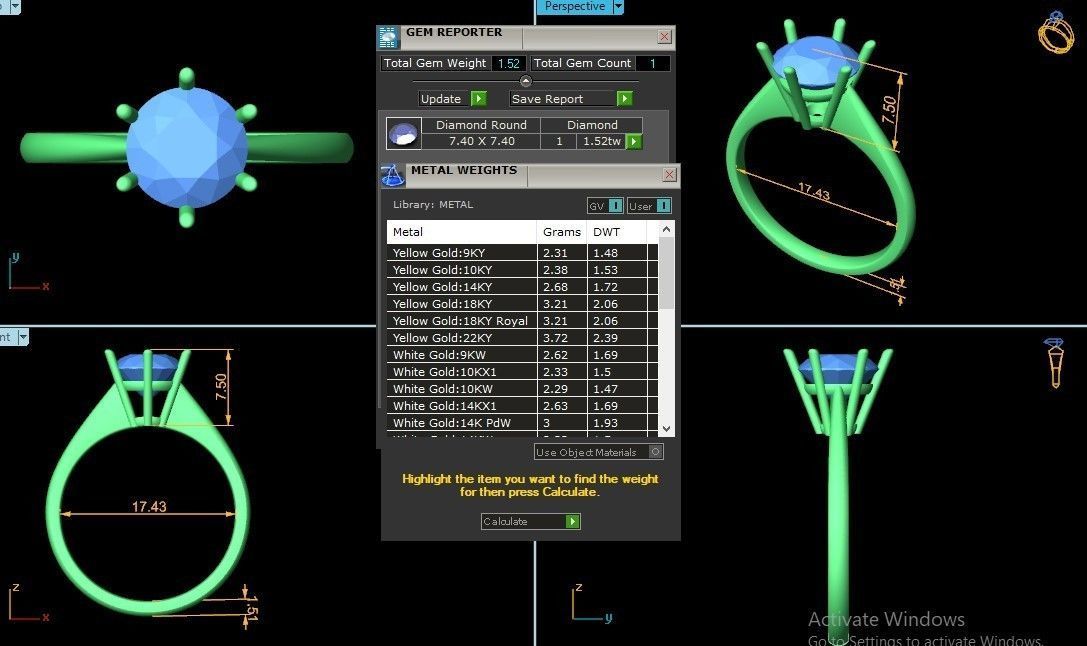Toggle the Use Object Materials option

point(655,452)
